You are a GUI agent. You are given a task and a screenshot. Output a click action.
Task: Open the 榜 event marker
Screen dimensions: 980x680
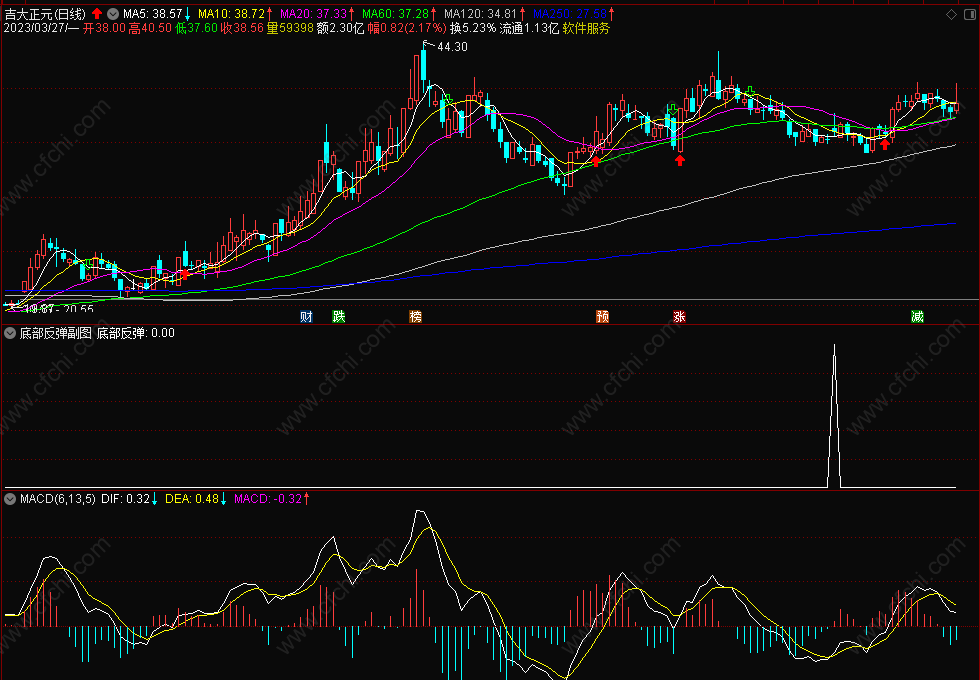[415, 316]
